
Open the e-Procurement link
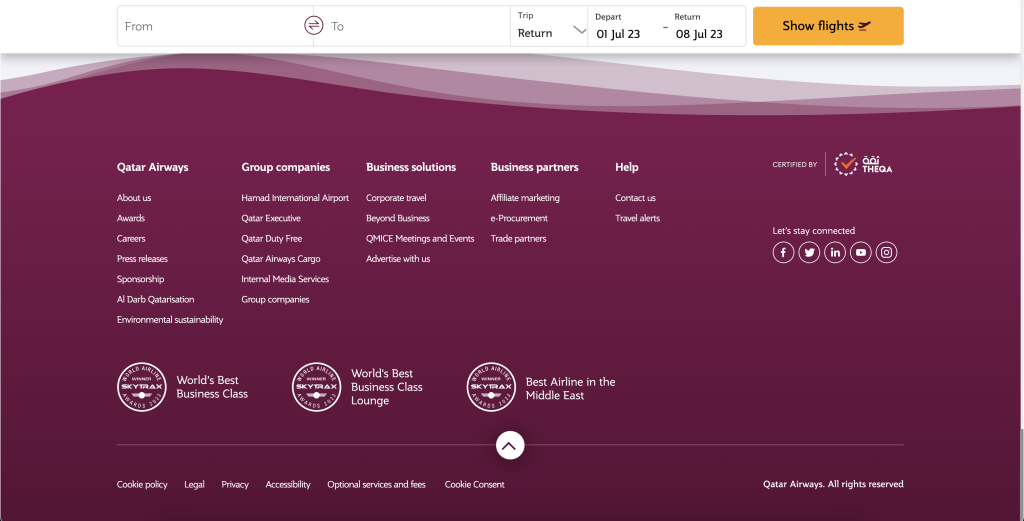pyautogui.click(x=519, y=218)
